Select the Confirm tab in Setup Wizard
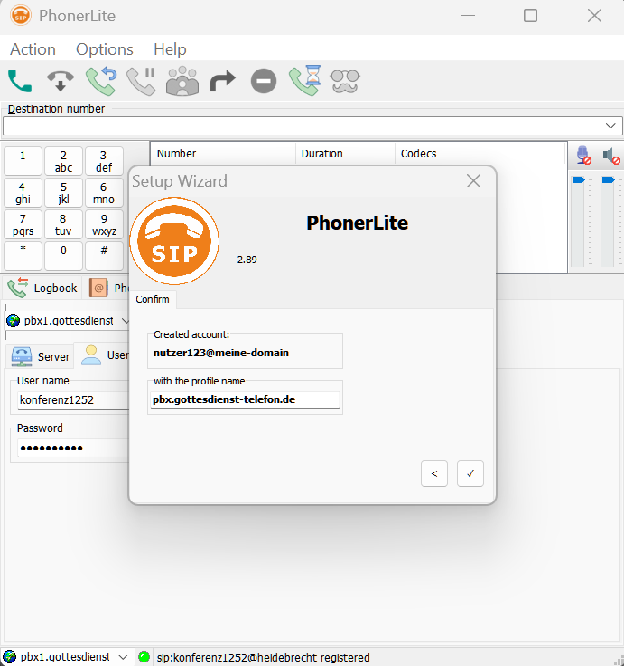 point(152,299)
